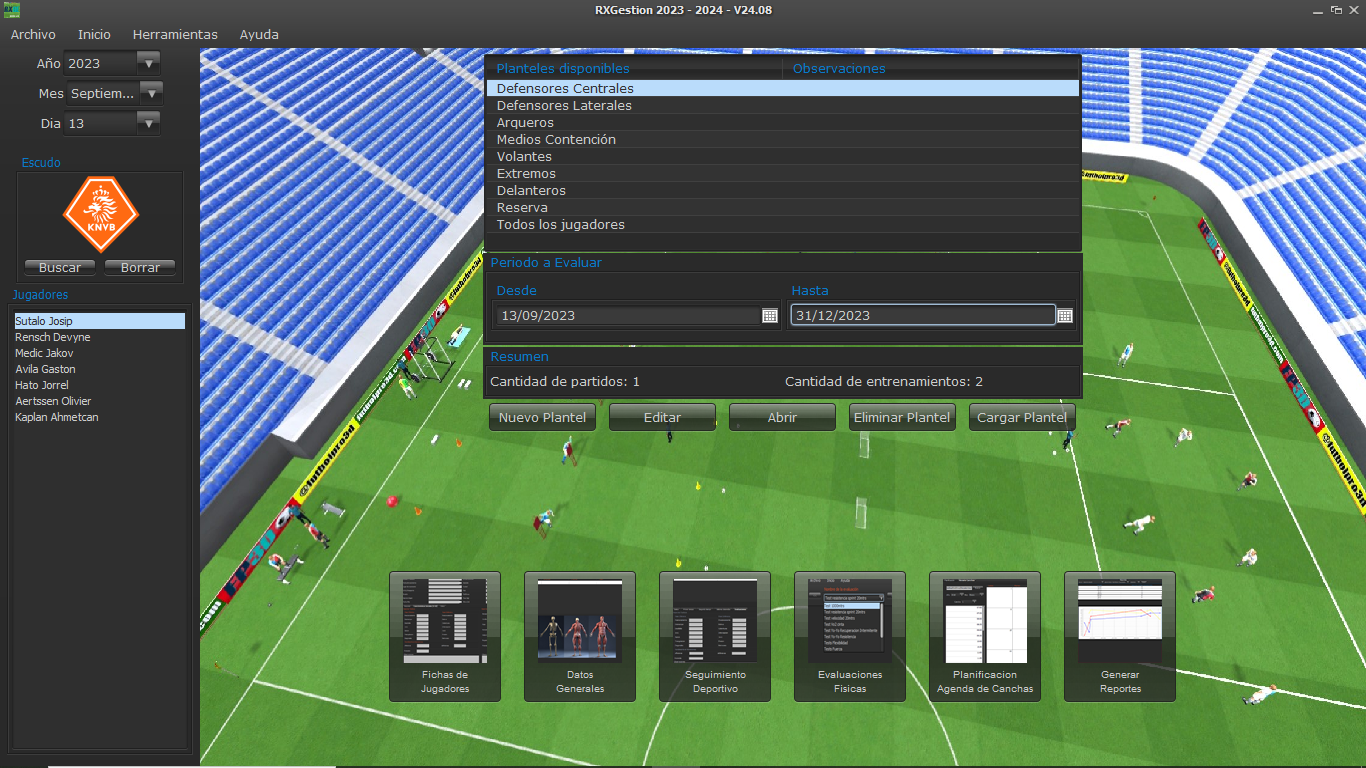Select Todos los jugadores squad
The height and width of the screenshot is (768, 1366).
click(x=783, y=225)
